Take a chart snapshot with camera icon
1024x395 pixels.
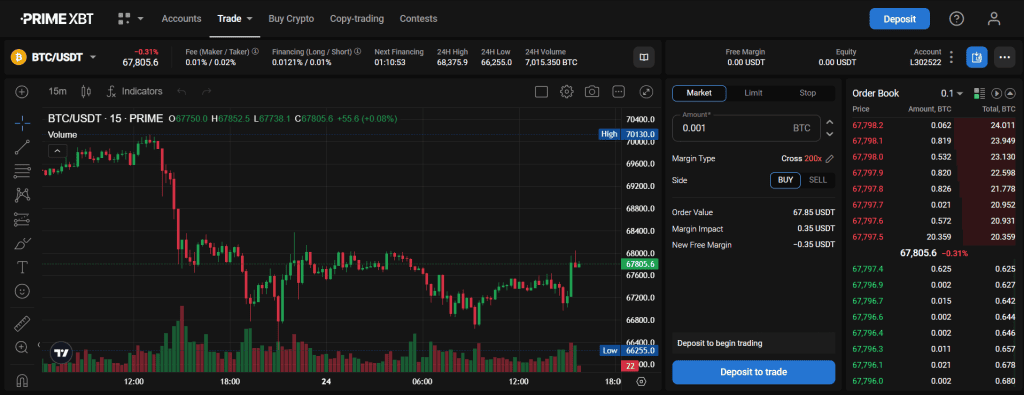592,91
